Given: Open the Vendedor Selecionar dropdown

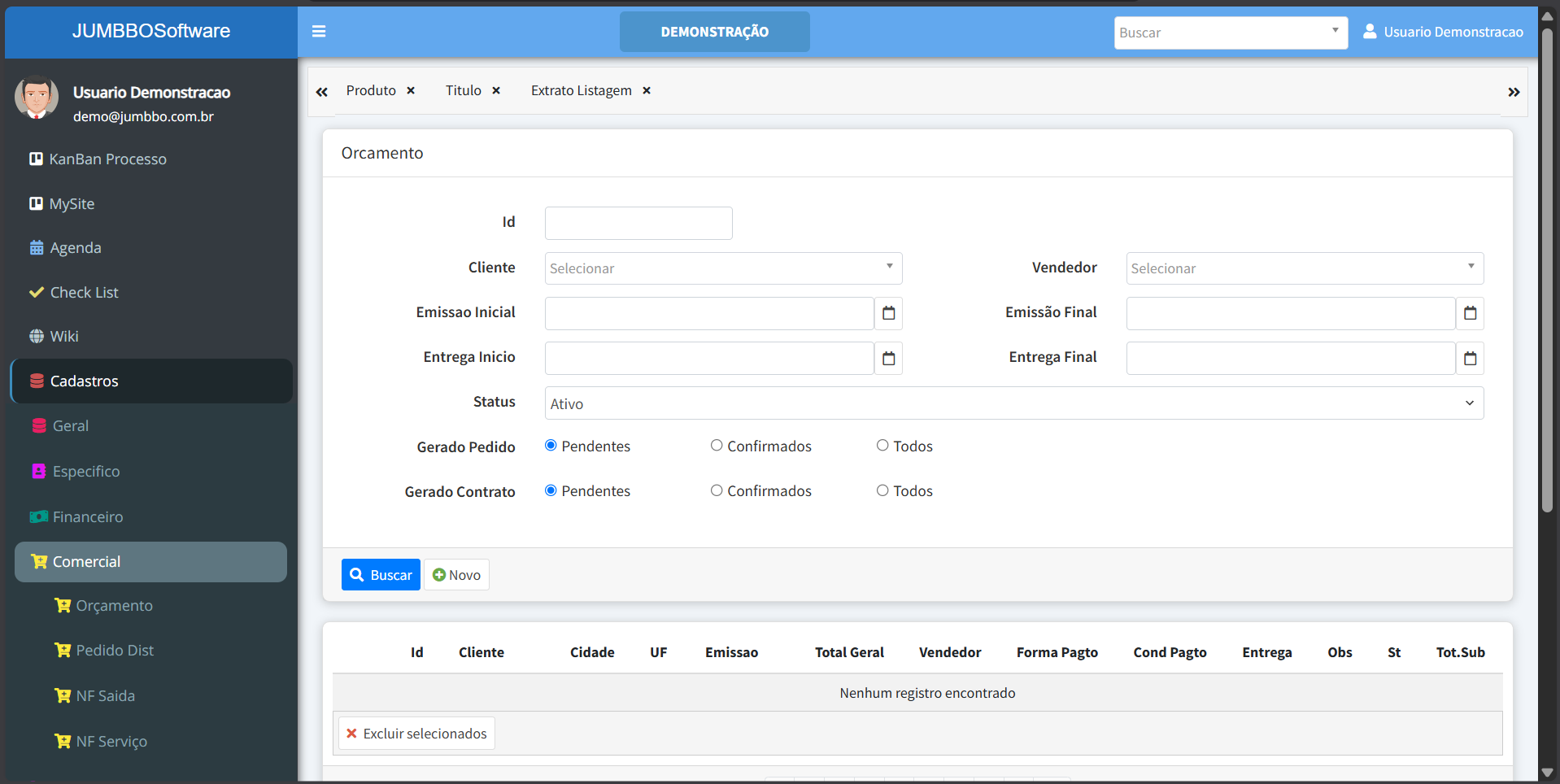Looking at the screenshot, I should click(x=1305, y=268).
